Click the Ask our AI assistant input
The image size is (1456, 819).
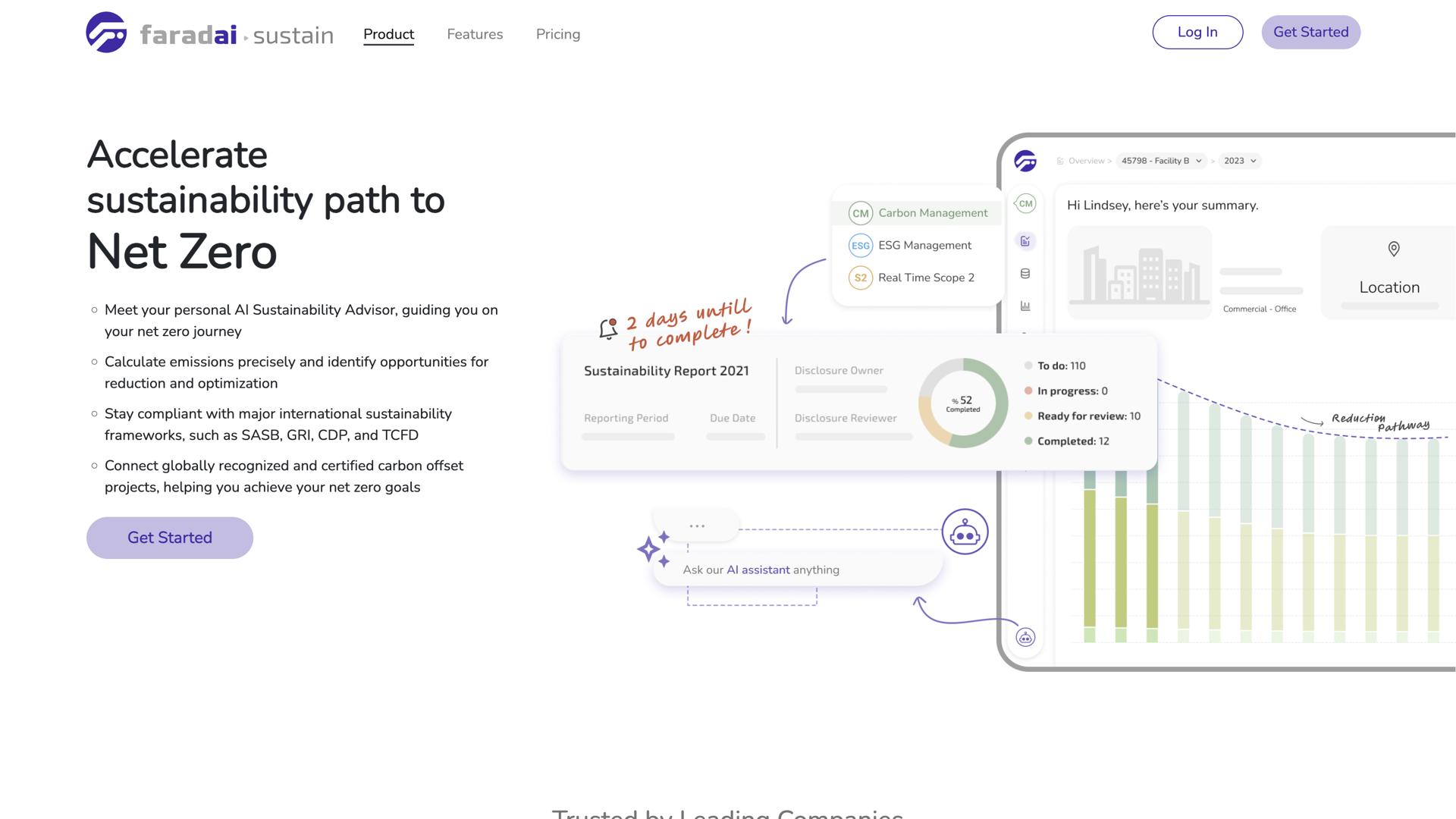click(x=796, y=570)
